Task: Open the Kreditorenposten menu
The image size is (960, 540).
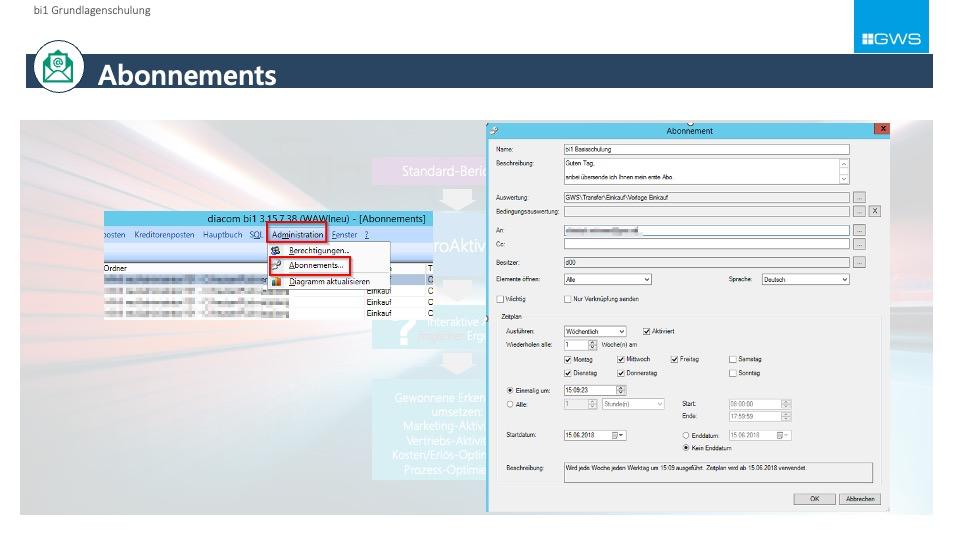Action: click(x=164, y=234)
